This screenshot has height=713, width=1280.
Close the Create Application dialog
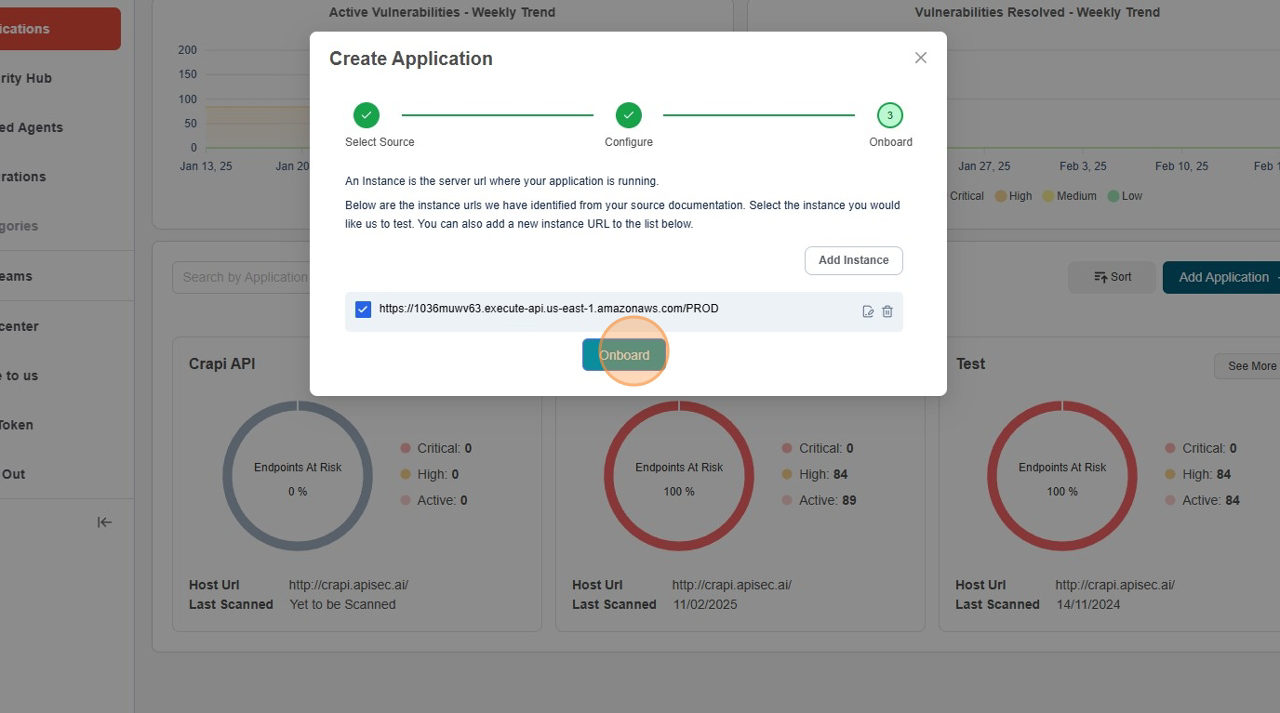point(920,58)
